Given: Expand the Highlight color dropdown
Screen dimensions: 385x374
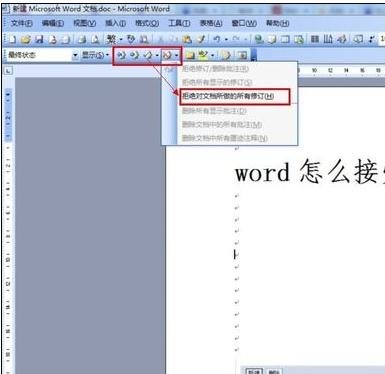Looking at the screenshot, I should (212, 55).
